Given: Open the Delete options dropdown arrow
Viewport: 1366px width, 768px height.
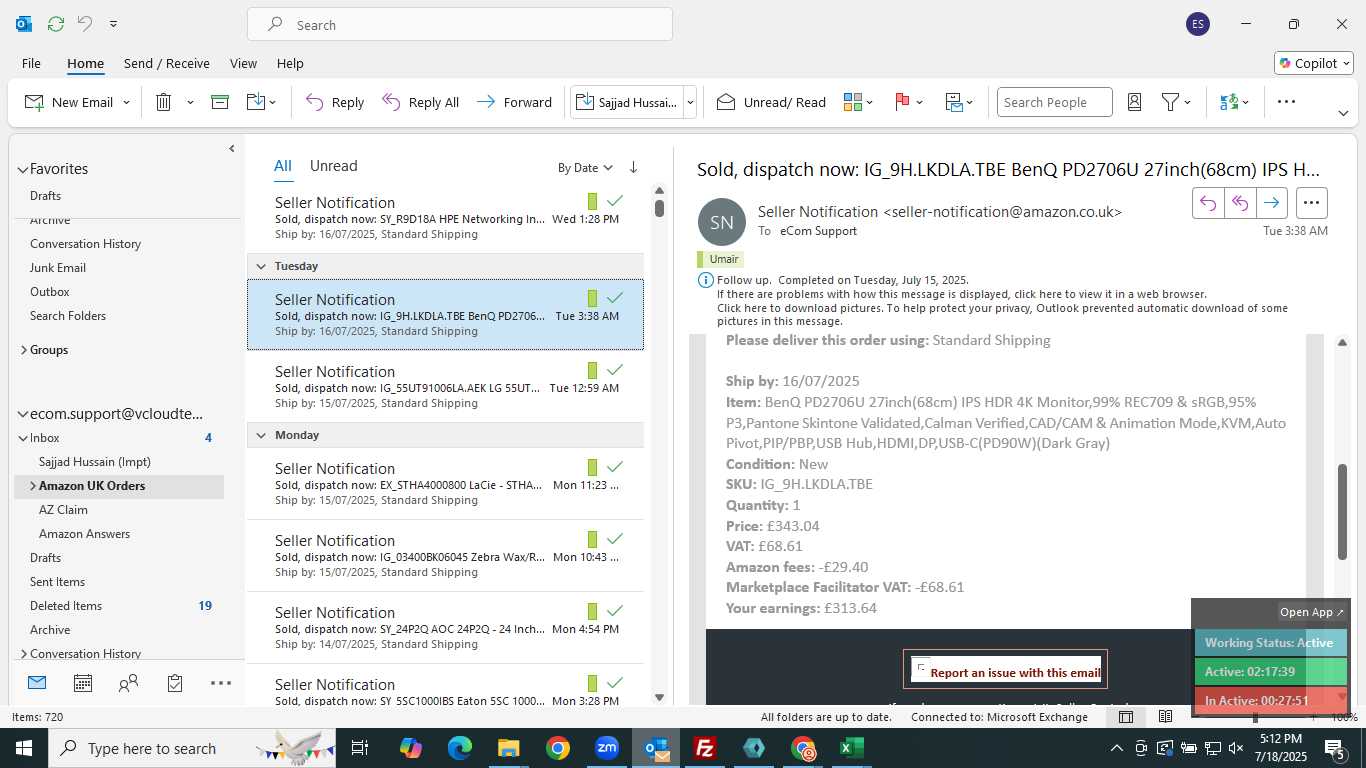Looking at the screenshot, I should tap(190, 102).
